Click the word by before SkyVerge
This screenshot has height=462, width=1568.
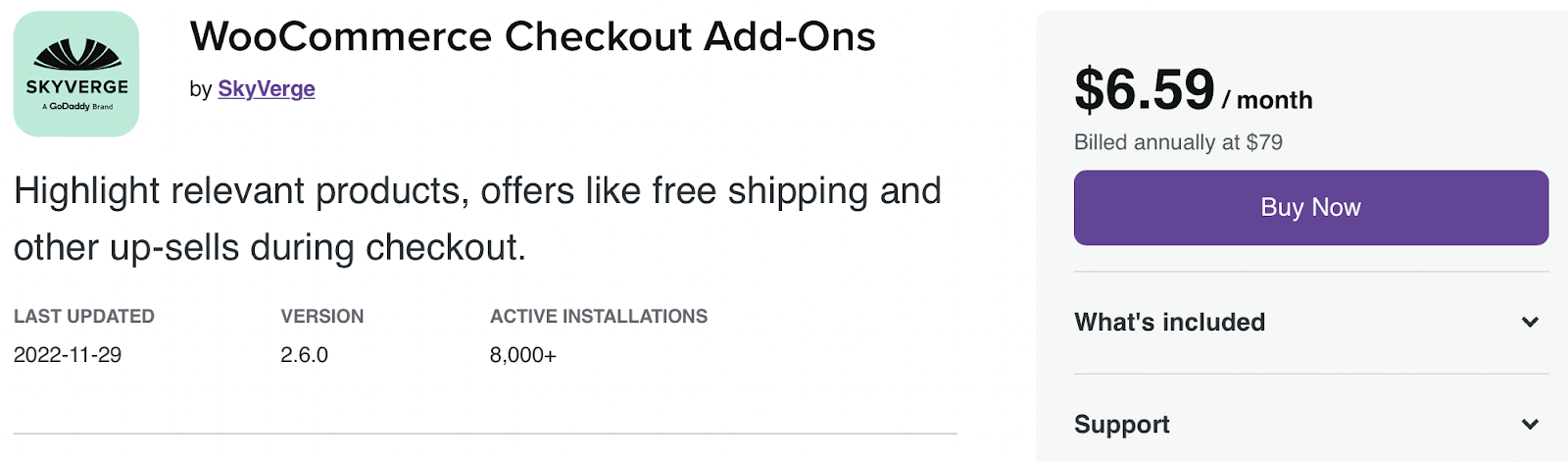click(201, 89)
